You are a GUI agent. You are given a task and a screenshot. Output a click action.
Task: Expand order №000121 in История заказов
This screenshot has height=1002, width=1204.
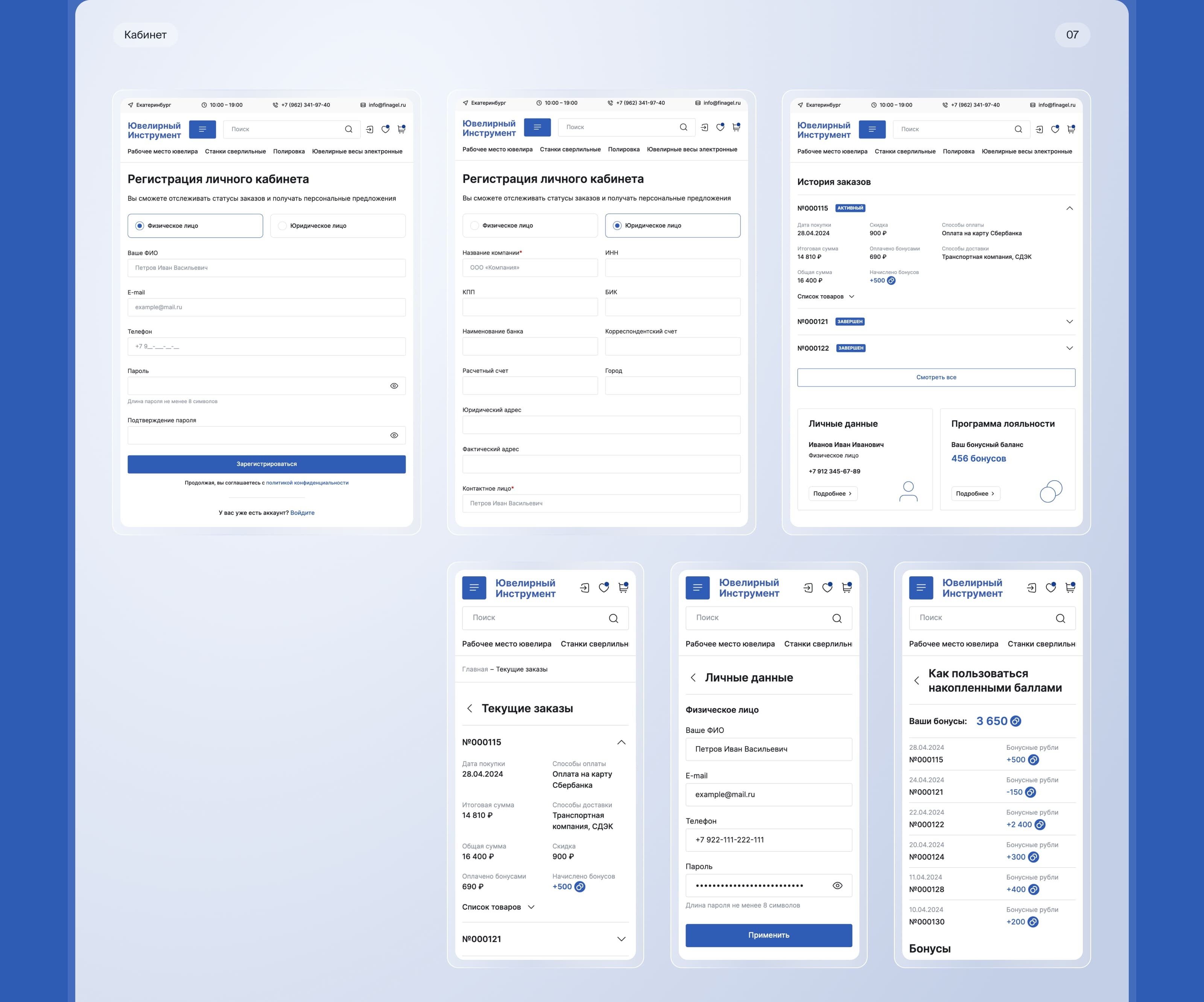[1069, 322]
